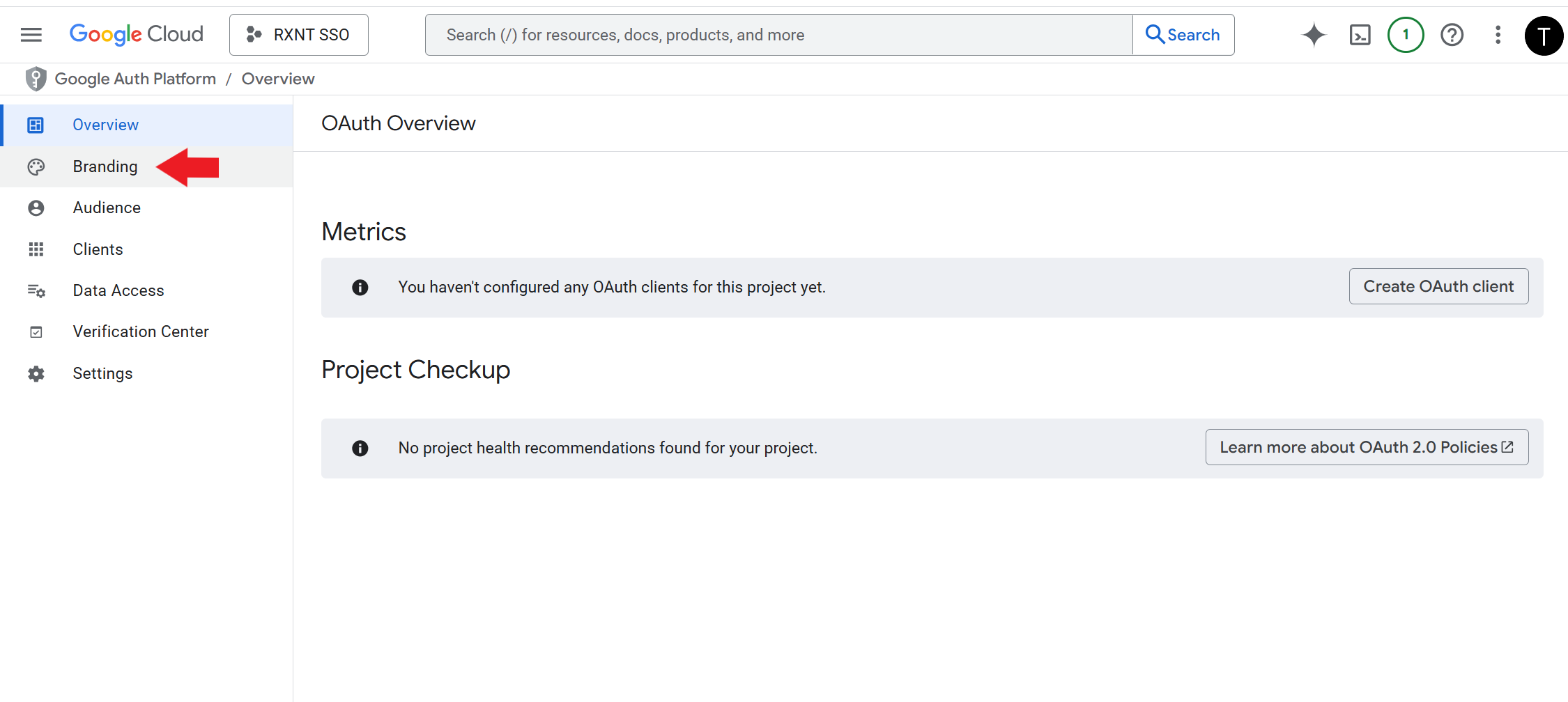Screen dimensions: 1568x702
Task: Click the Audience person icon
Action: (x=36, y=207)
